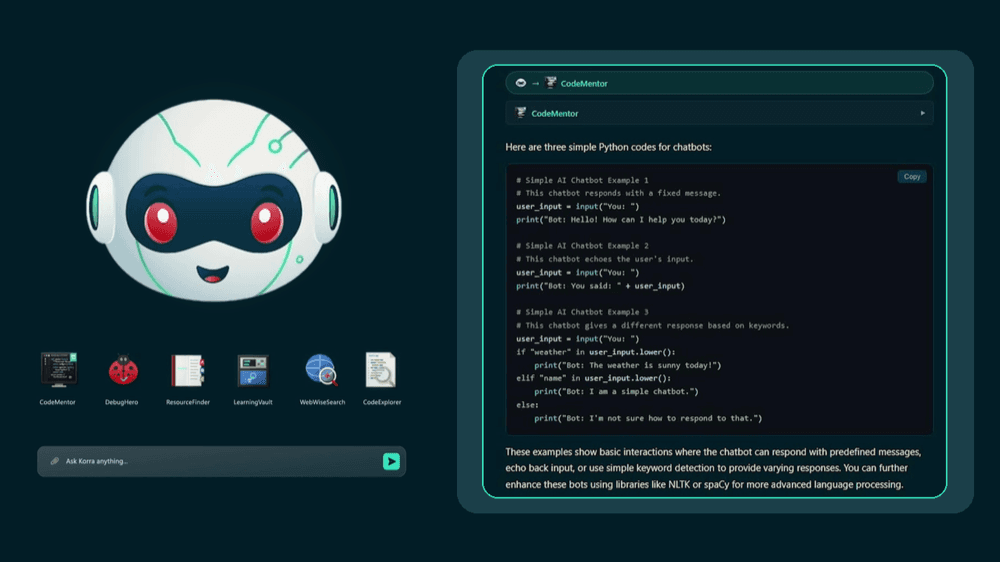Click CodeMentor icon in collapsible row
Screen dimensions: 1000x562
pyautogui.click(x=521, y=113)
